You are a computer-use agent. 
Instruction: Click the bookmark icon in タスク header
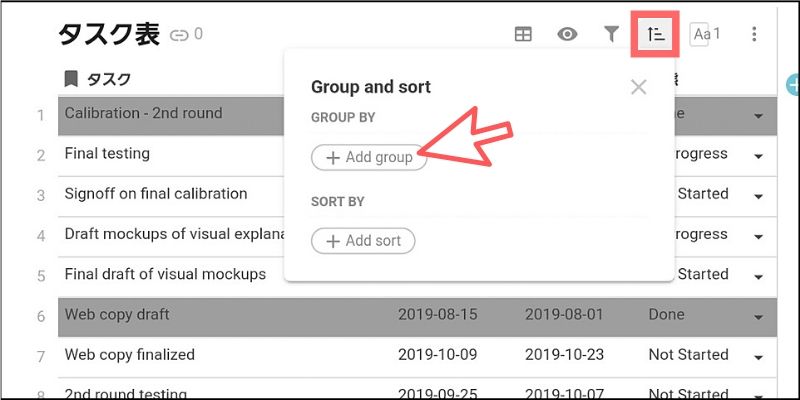[71, 79]
